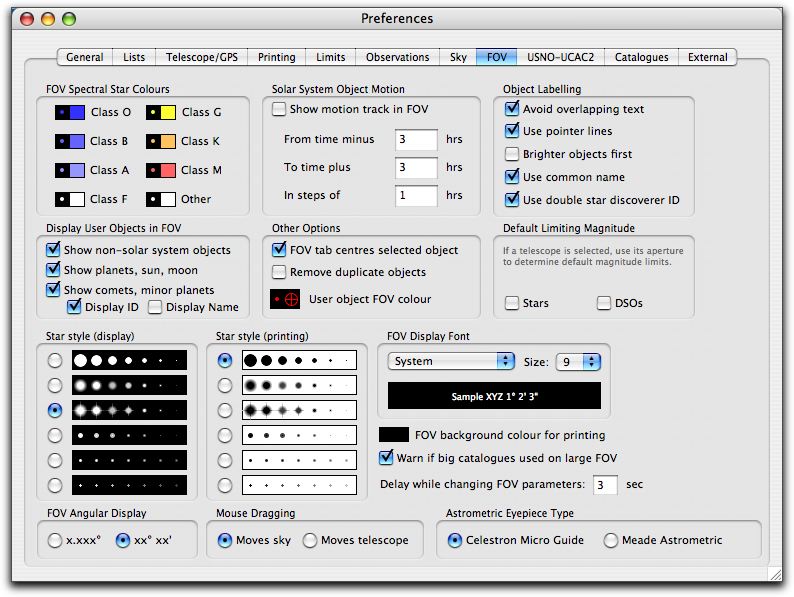Select x.xxx° angular display format
Screen dimensions: 794x597
click(54, 540)
